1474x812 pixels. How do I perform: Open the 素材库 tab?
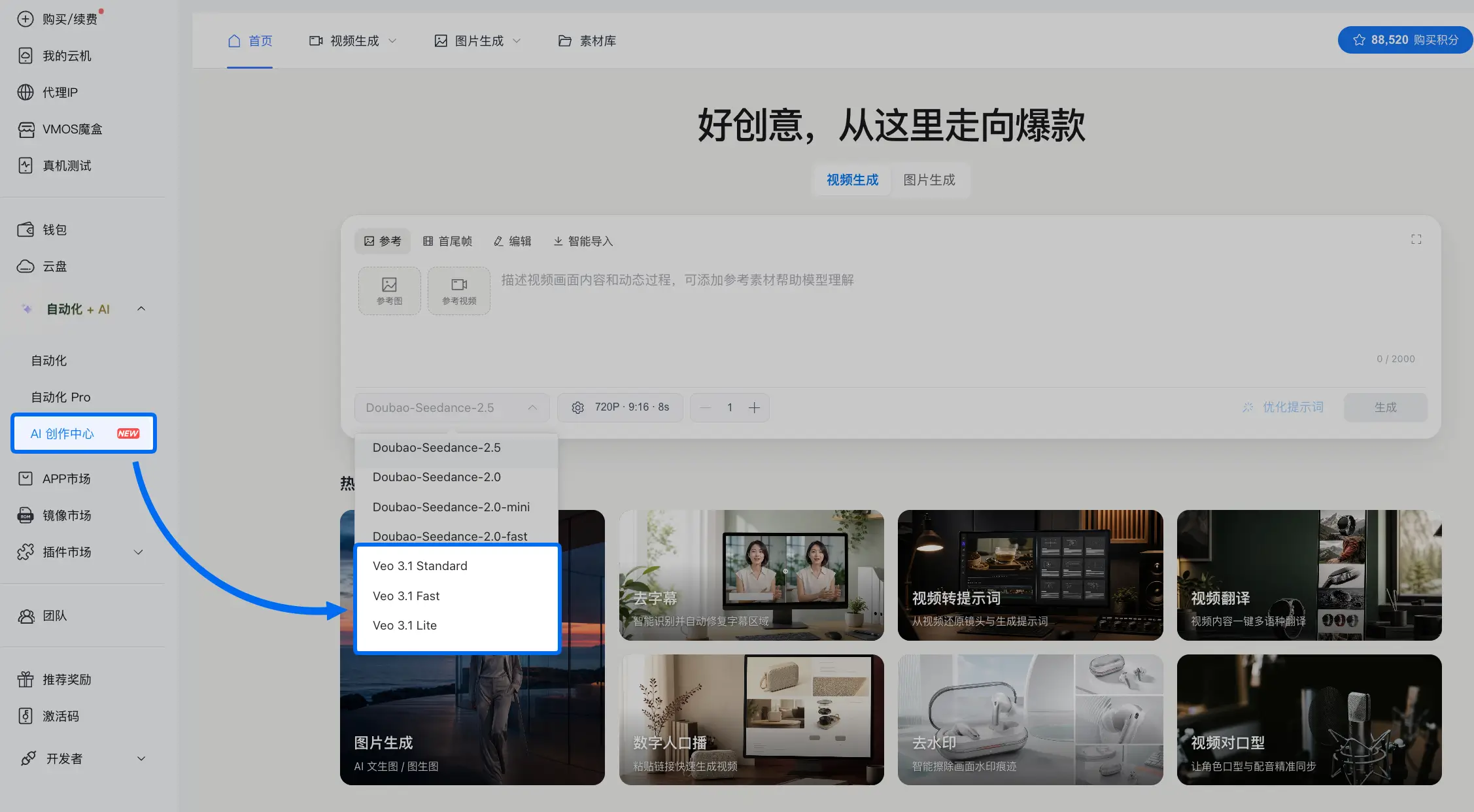pos(587,41)
